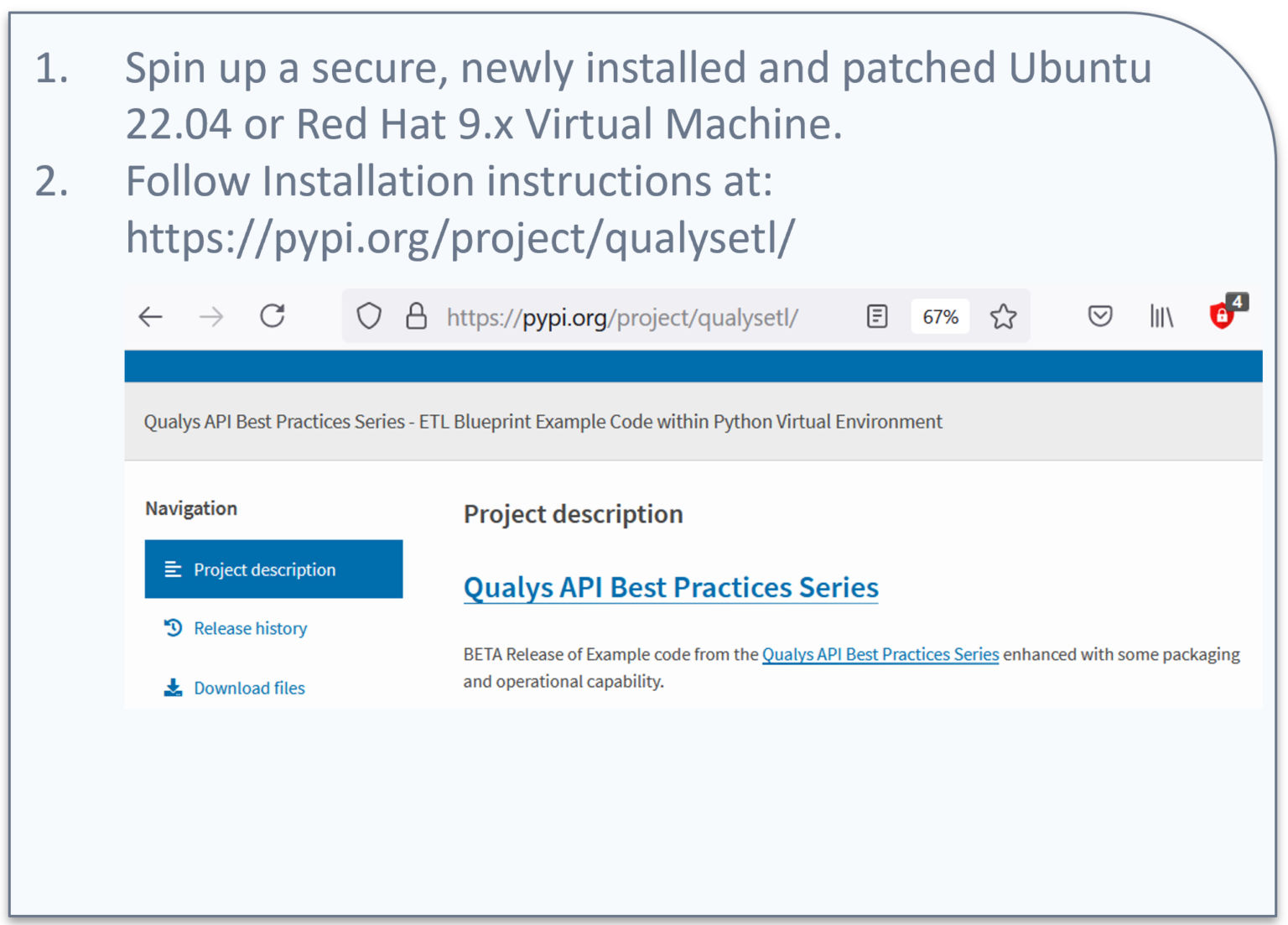Click the Project description list icon
This screenshot has width=1288, height=925.
(173, 569)
